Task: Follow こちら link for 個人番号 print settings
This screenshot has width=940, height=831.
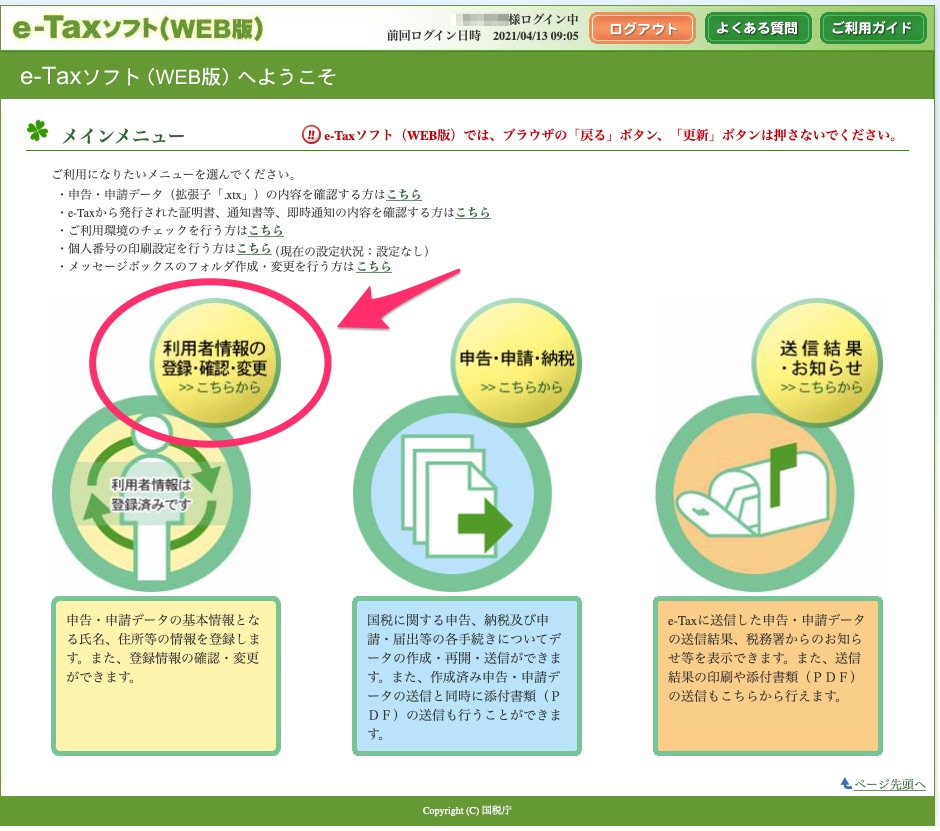Action: pos(254,248)
